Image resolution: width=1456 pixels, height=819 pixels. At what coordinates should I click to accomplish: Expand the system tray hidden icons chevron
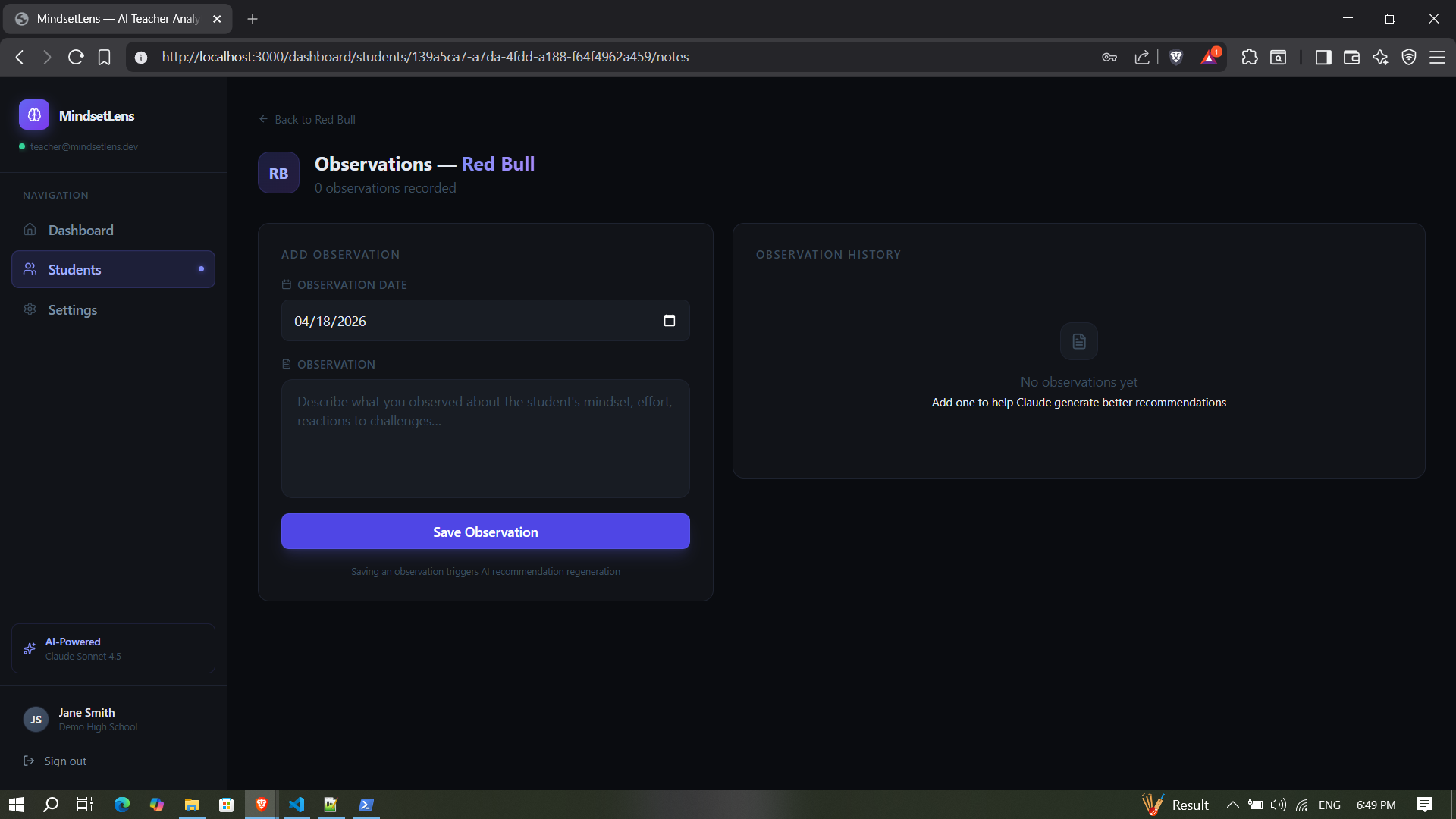click(1232, 805)
